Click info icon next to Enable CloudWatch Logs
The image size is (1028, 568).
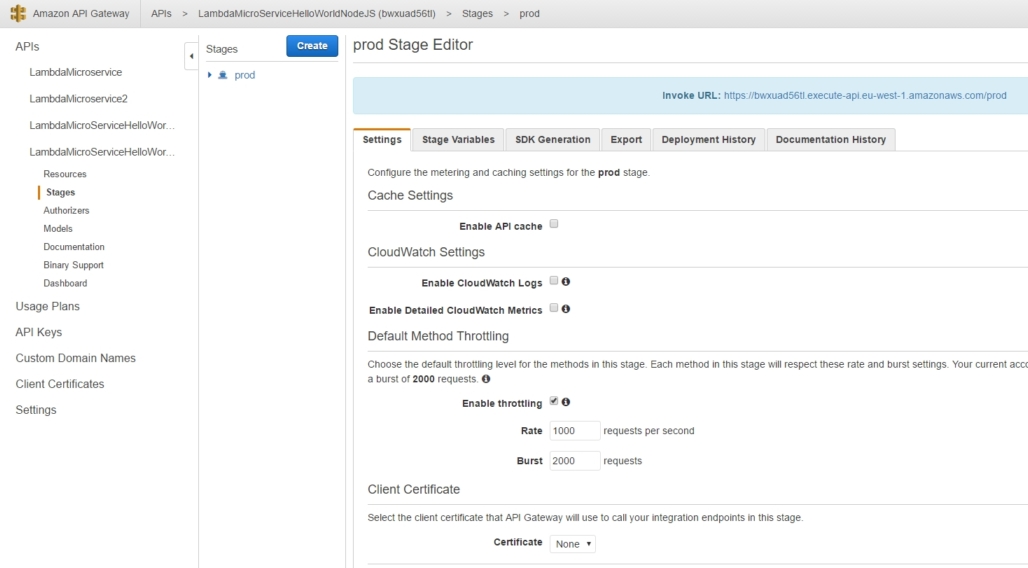(x=566, y=281)
